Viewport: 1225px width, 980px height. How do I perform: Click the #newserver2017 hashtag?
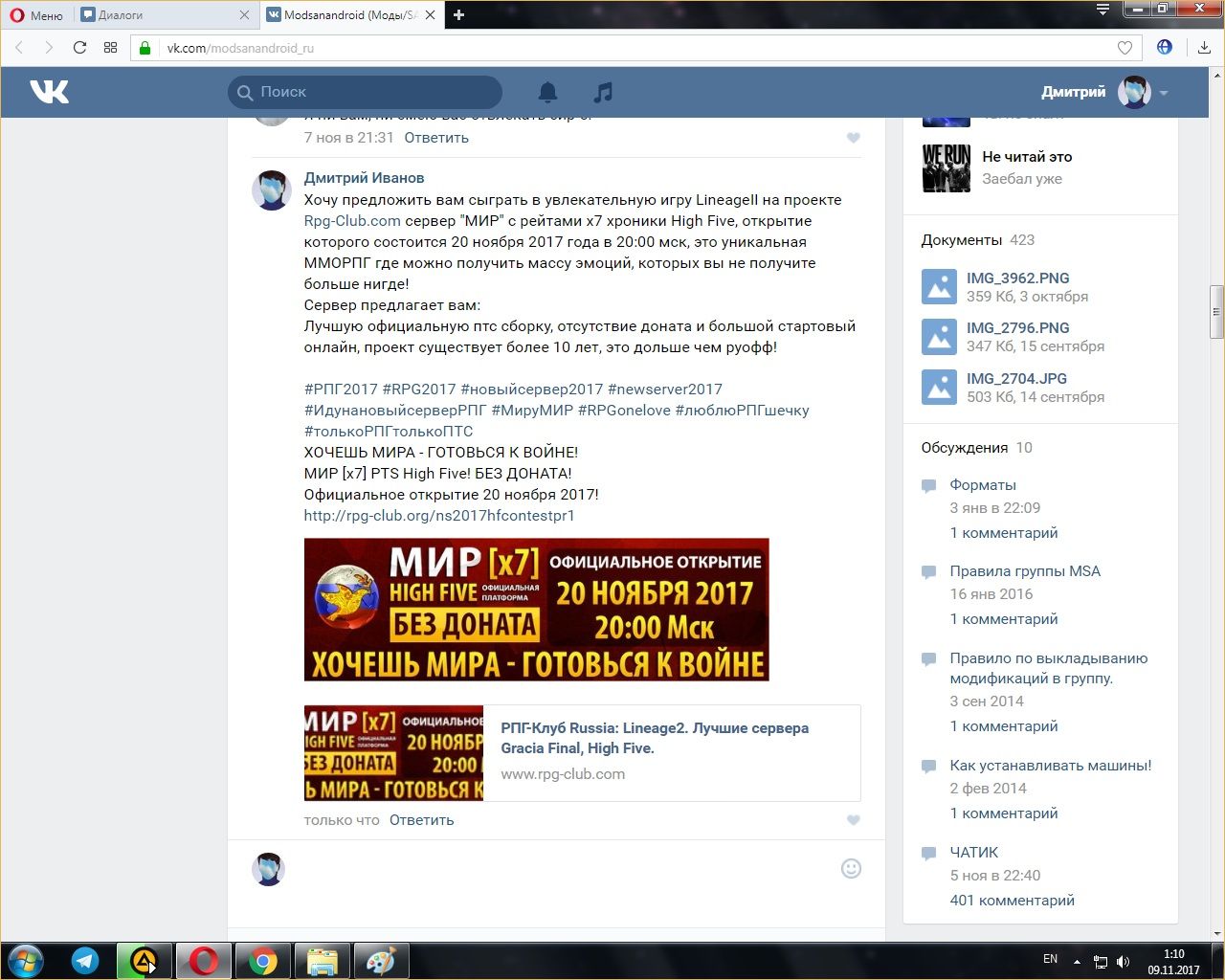click(665, 390)
